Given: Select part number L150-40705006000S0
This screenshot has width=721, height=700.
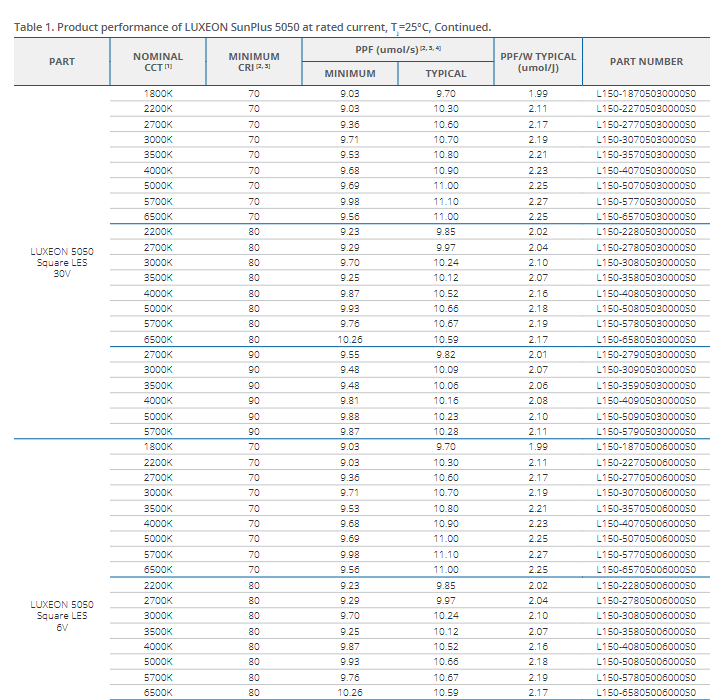Looking at the screenshot, I should (646, 523).
